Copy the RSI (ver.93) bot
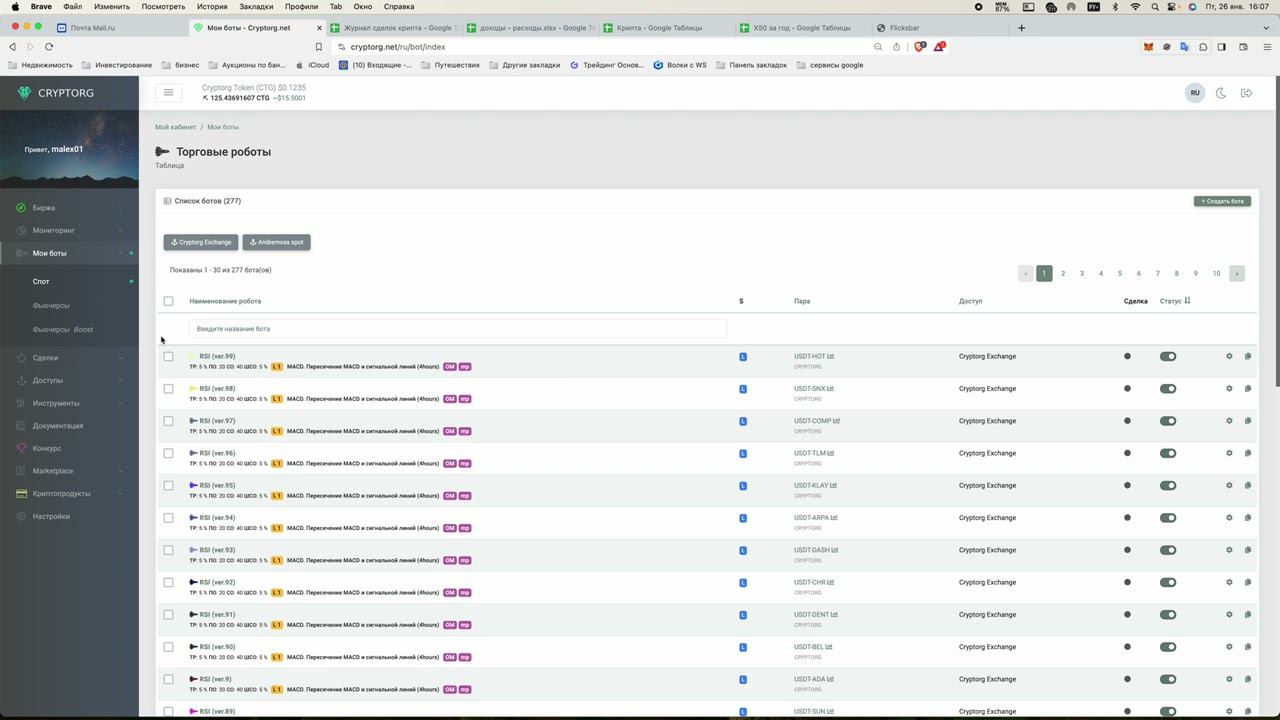Image resolution: width=1280 pixels, height=720 pixels. [x=1248, y=550]
